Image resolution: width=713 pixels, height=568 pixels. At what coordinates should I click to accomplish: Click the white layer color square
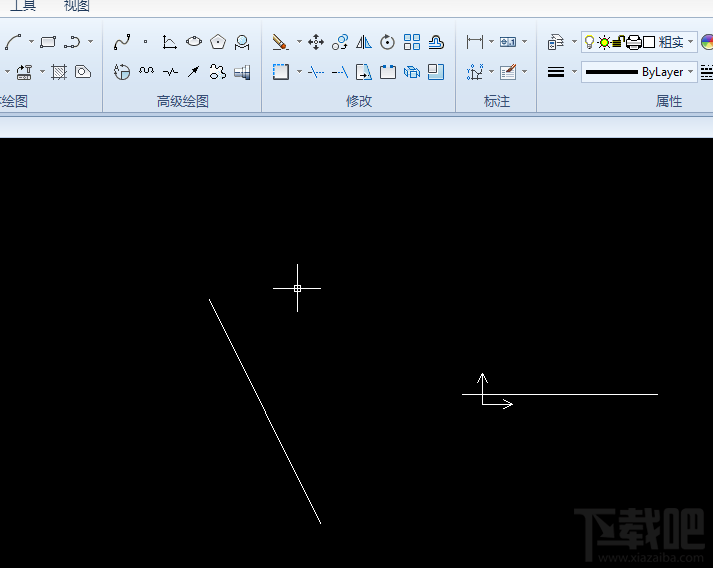pyautogui.click(x=649, y=42)
